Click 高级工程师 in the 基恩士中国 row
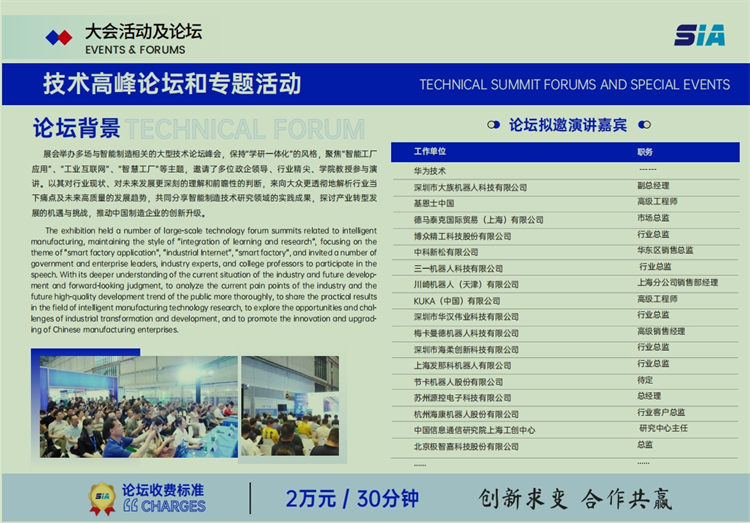This screenshot has width=750, height=523. (657, 201)
